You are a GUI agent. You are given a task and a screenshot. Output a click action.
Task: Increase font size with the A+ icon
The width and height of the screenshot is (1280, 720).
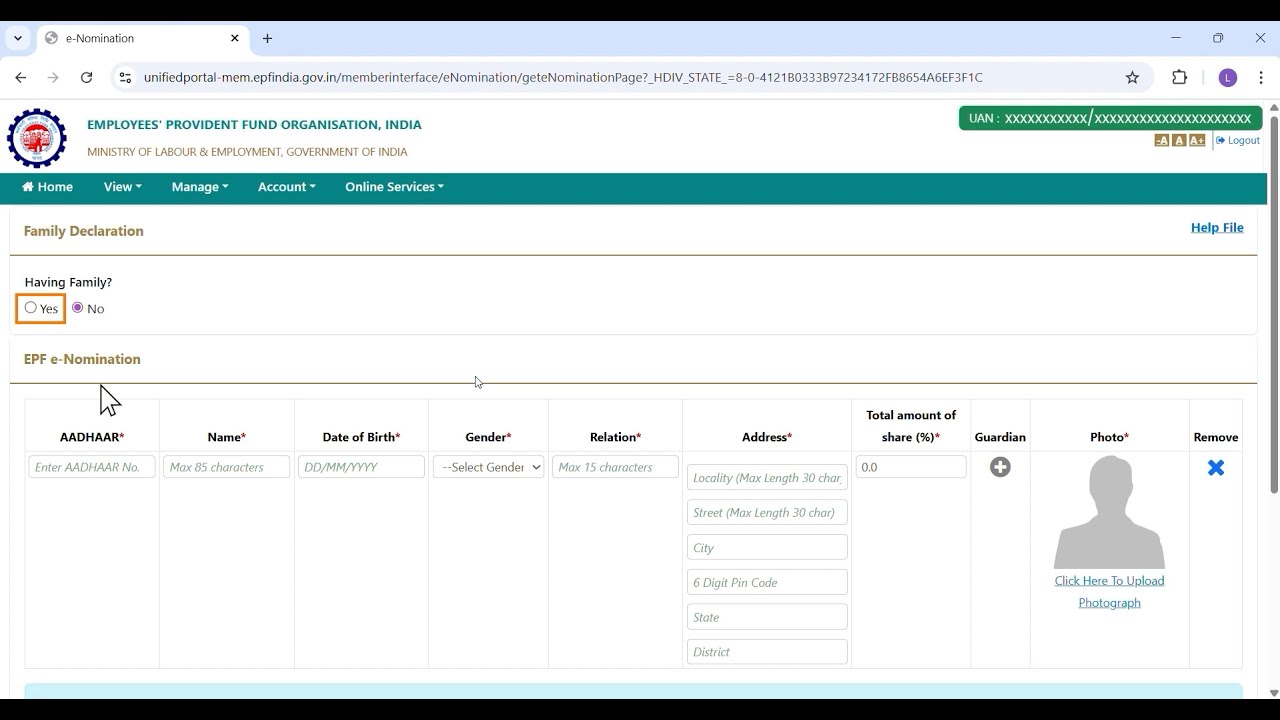pos(1197,141)
